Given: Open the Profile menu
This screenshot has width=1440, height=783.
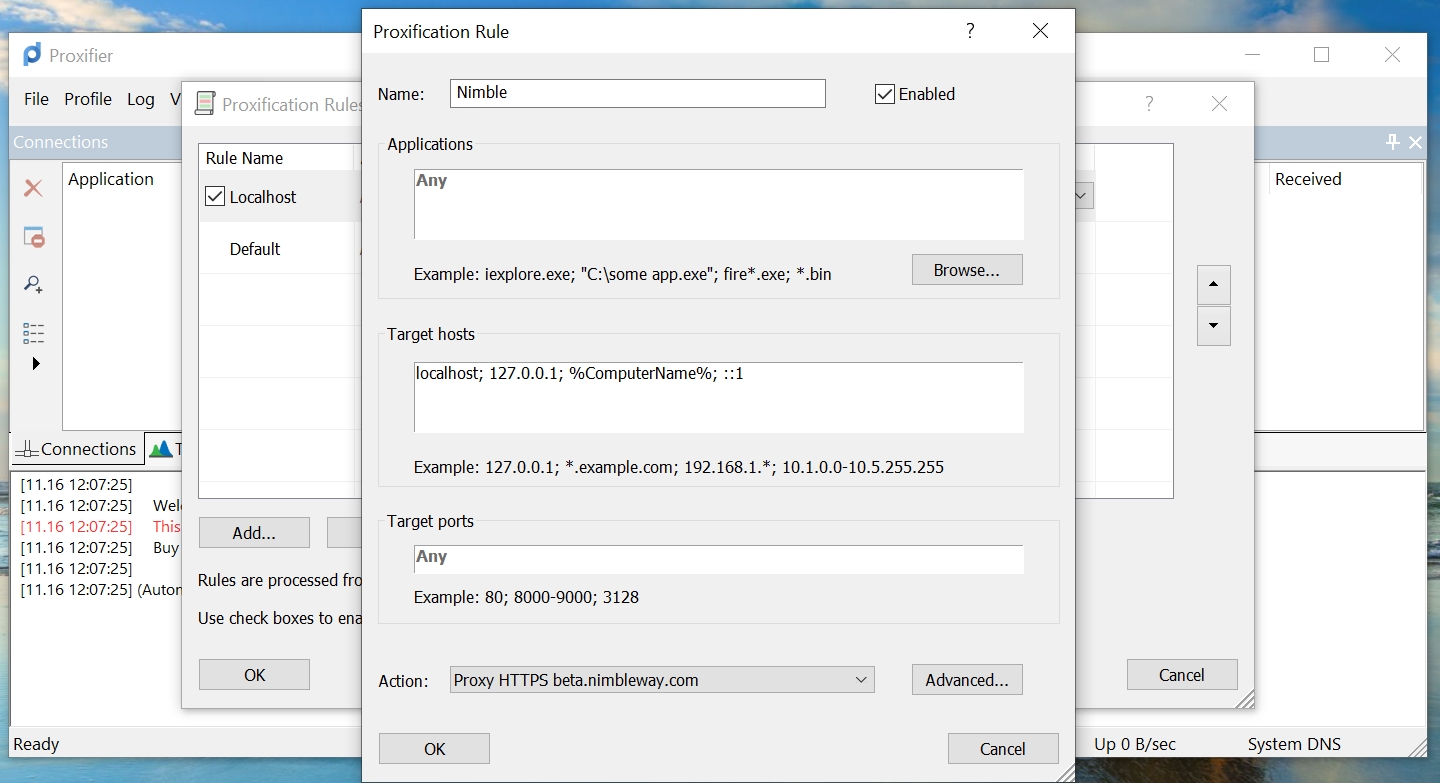Looking at the screenshot, I should pyautogui.click(x=88, y=99).
